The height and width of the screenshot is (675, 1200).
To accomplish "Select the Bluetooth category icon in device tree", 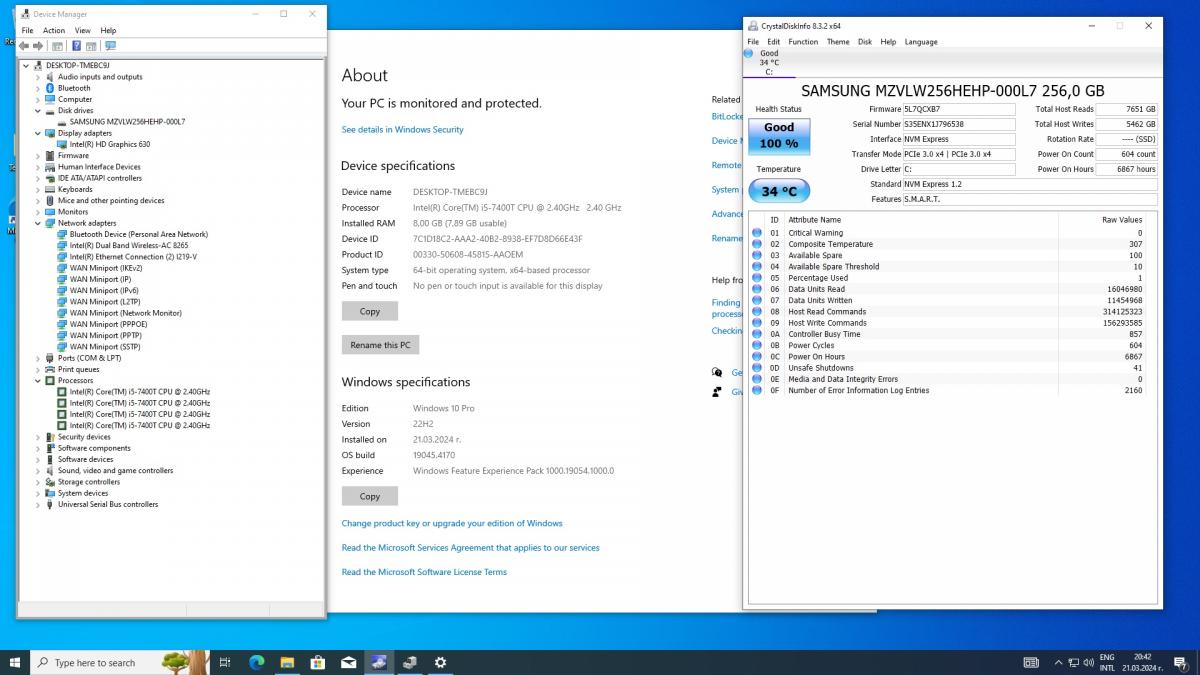I will (x=50, y=88).
